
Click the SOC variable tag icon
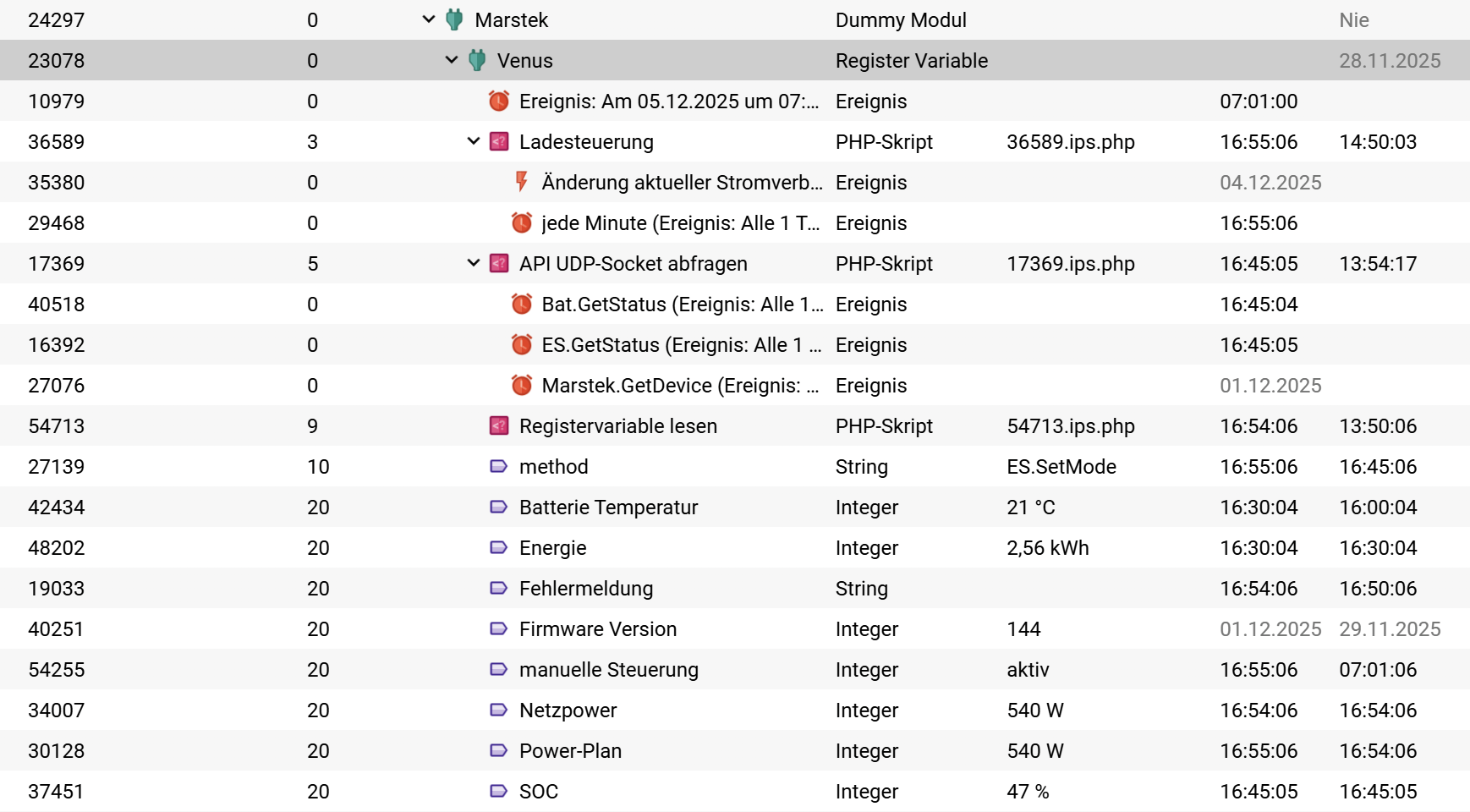pos(499,791)
